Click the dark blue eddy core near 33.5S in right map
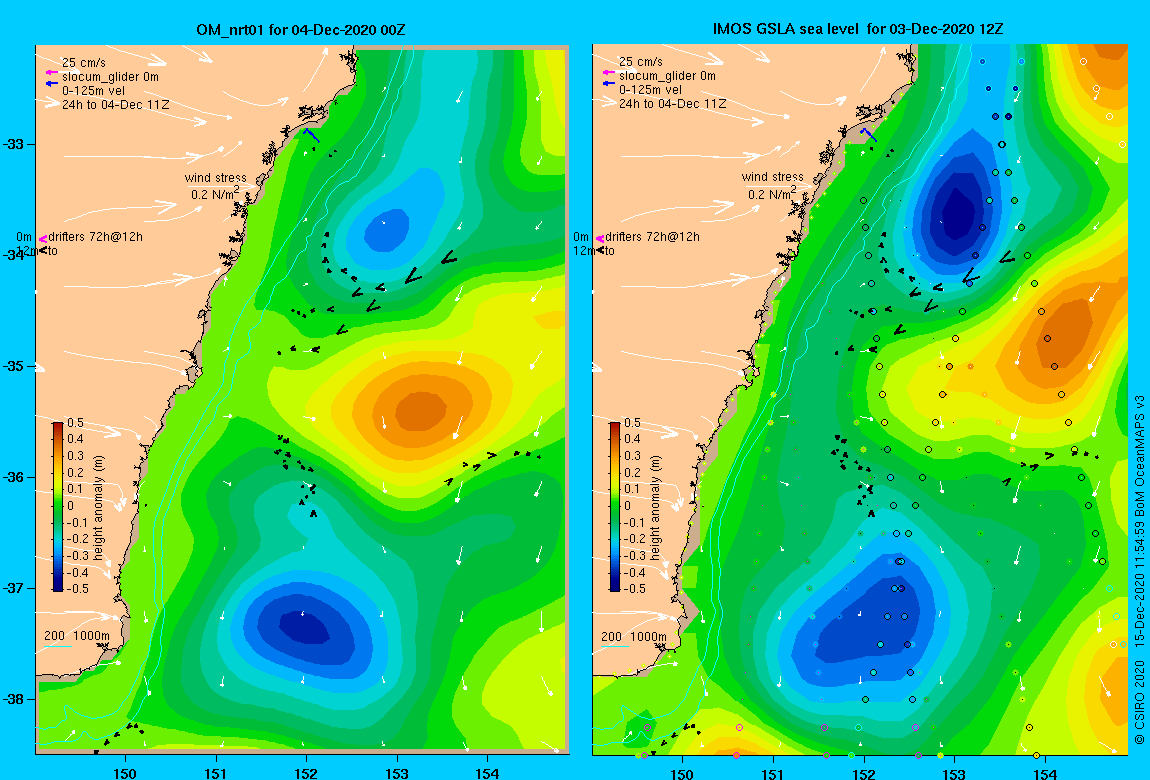The image size is (1150, 780). point(958,213)
